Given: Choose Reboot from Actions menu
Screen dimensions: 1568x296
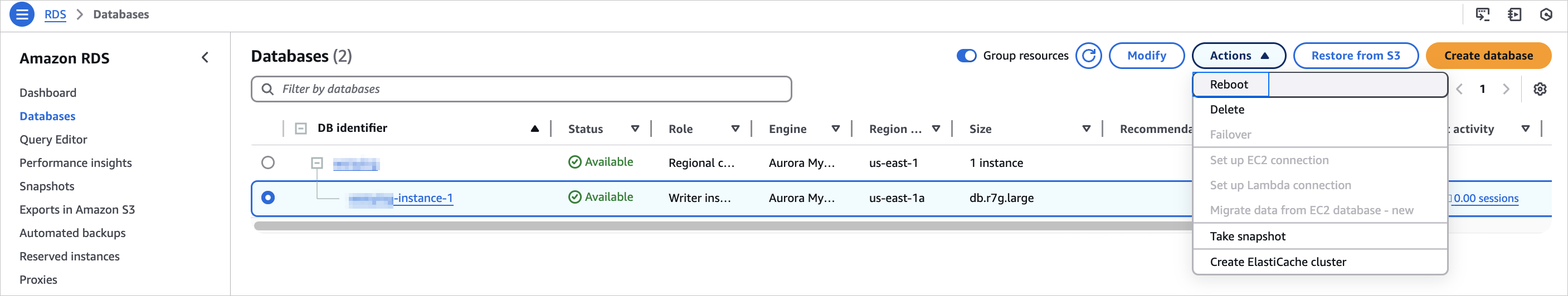Looking at the screenshot, I should point(1229,85).
